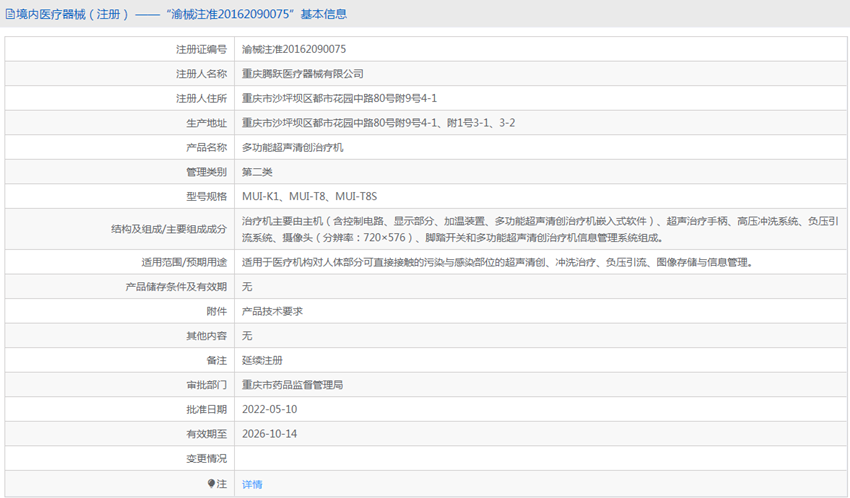Image resolution: width=850 pixels, height=498 pixels.
Task: Click approval department 重庆市药品监督管理局
Action: 292,385
